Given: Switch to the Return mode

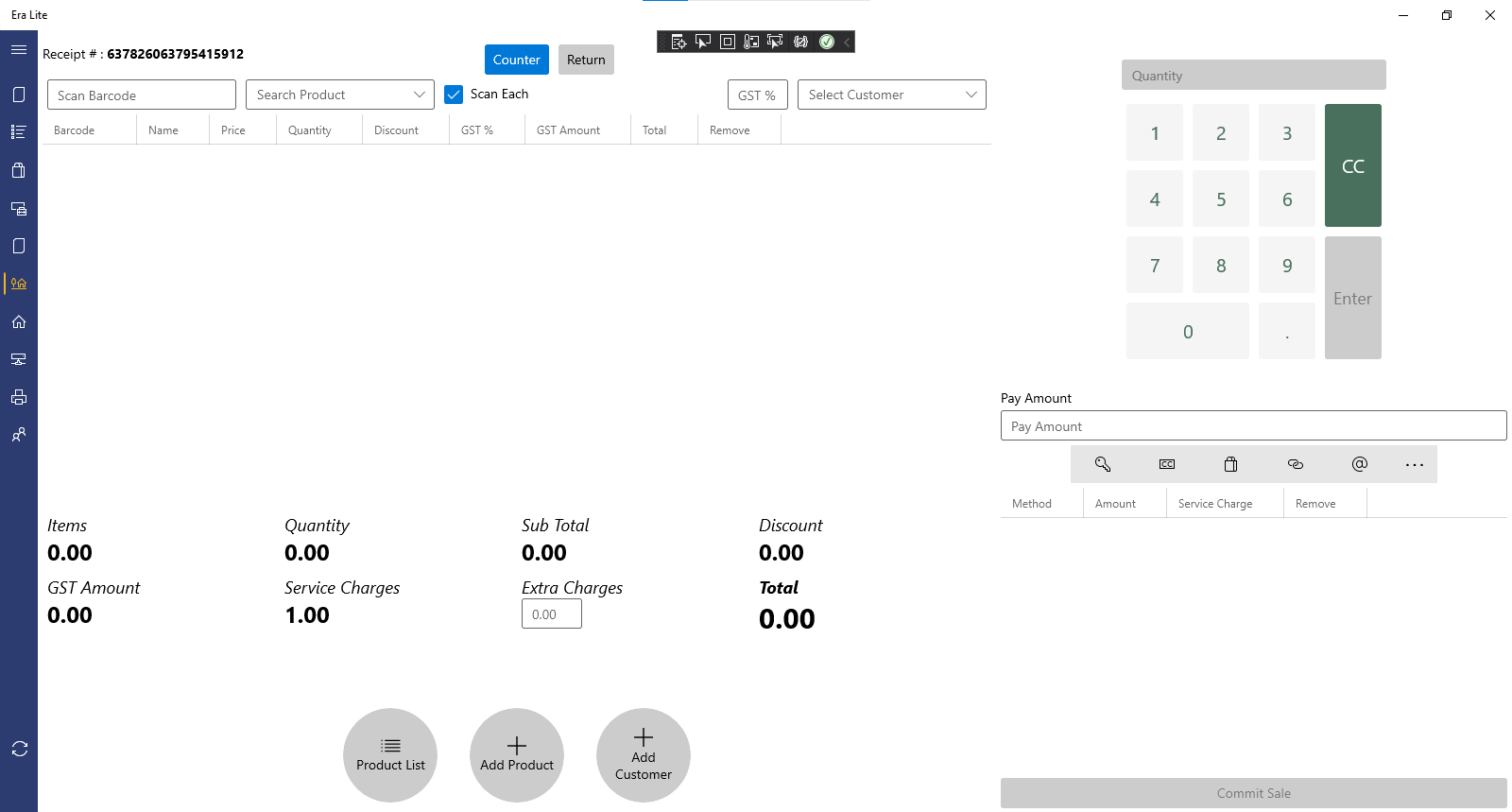Looking at the screenshot, I should tap(586, 60).
